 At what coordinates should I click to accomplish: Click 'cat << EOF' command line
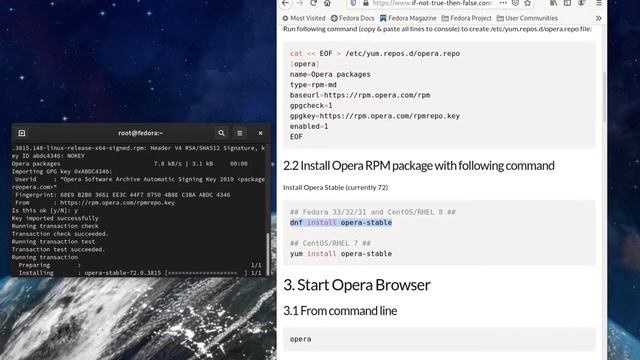(375, 53)
